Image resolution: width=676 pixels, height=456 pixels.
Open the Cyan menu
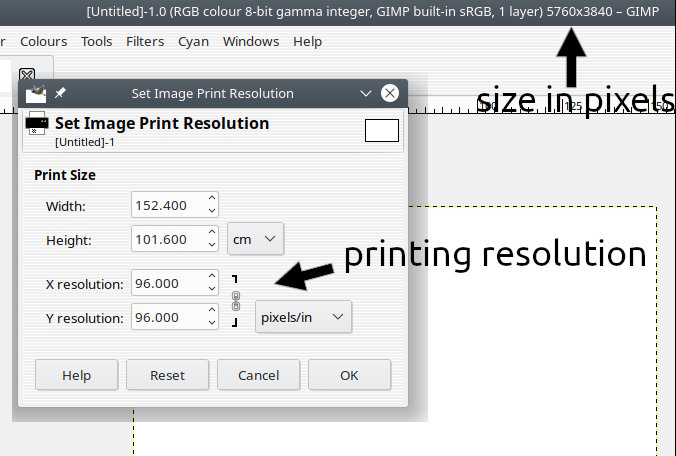pos(193,41)
